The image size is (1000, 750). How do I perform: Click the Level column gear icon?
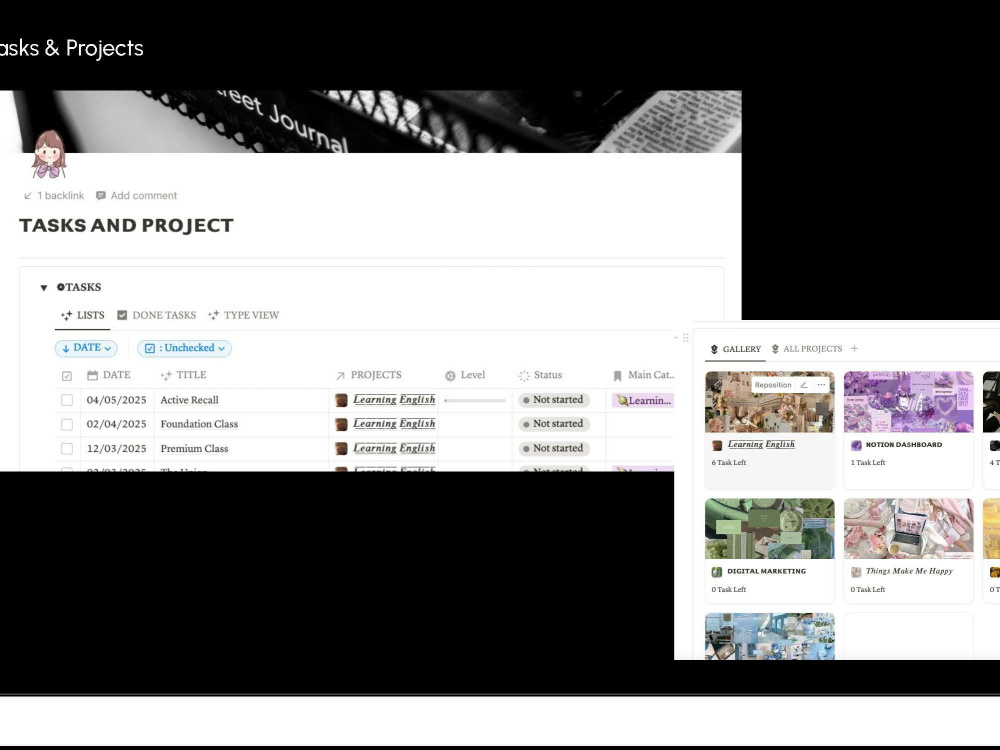[x=450, y=376]
